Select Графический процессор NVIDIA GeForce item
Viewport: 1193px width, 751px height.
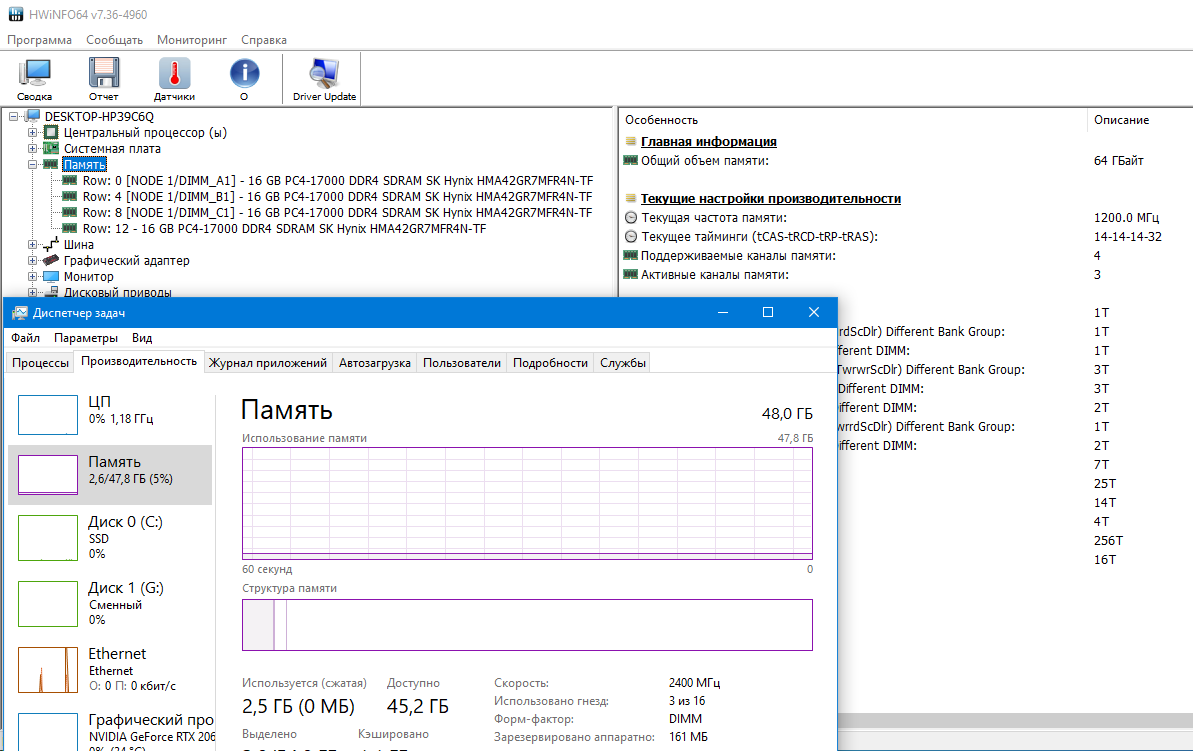point(111,732)
